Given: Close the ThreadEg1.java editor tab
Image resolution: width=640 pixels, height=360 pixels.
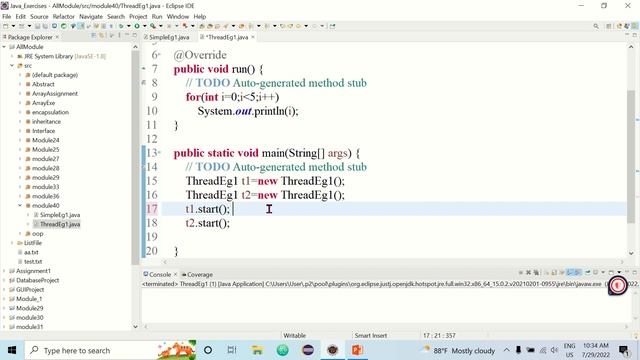Looking at the screenshot, I should (x=253, y=37).
